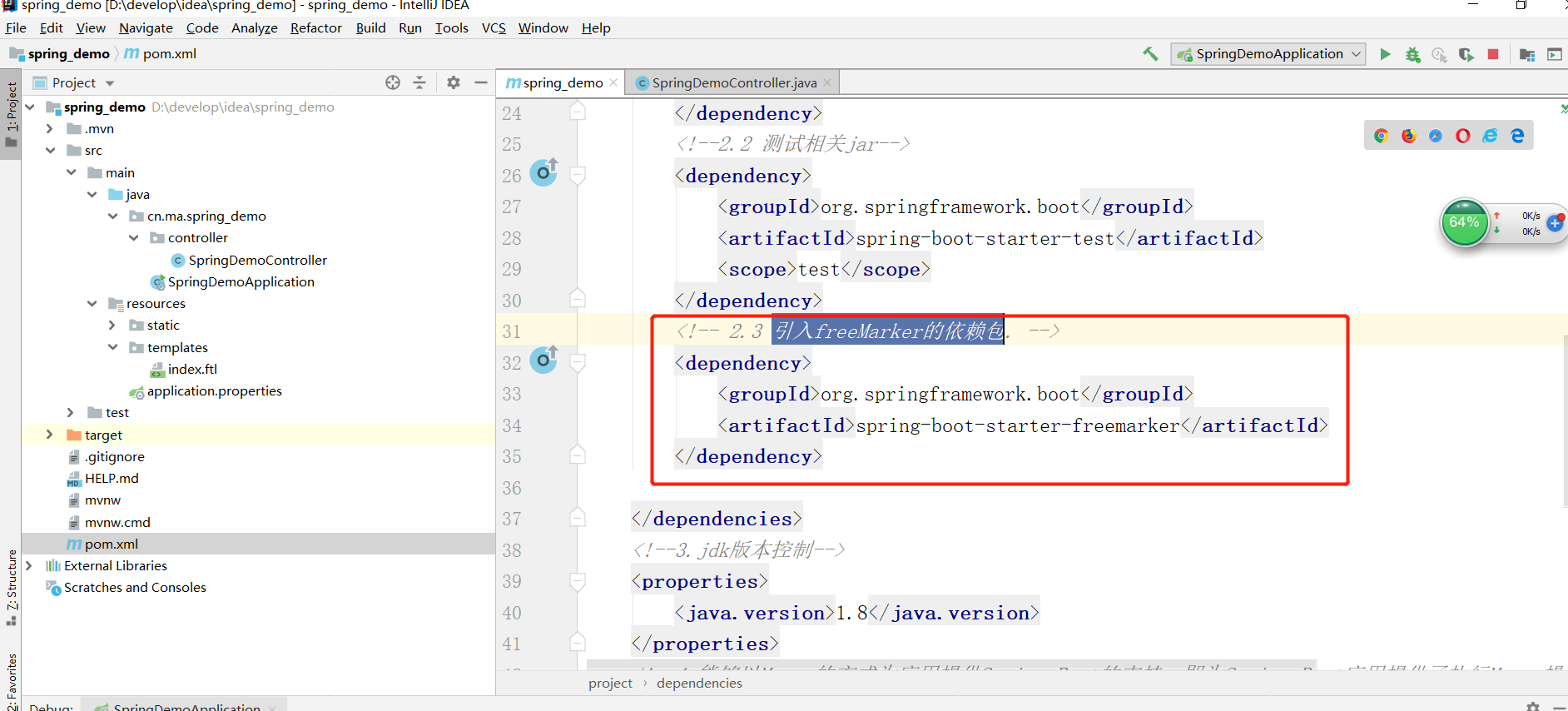Click the Build Project hammer icon
1568x711 pixels.
coord(1150,54)
